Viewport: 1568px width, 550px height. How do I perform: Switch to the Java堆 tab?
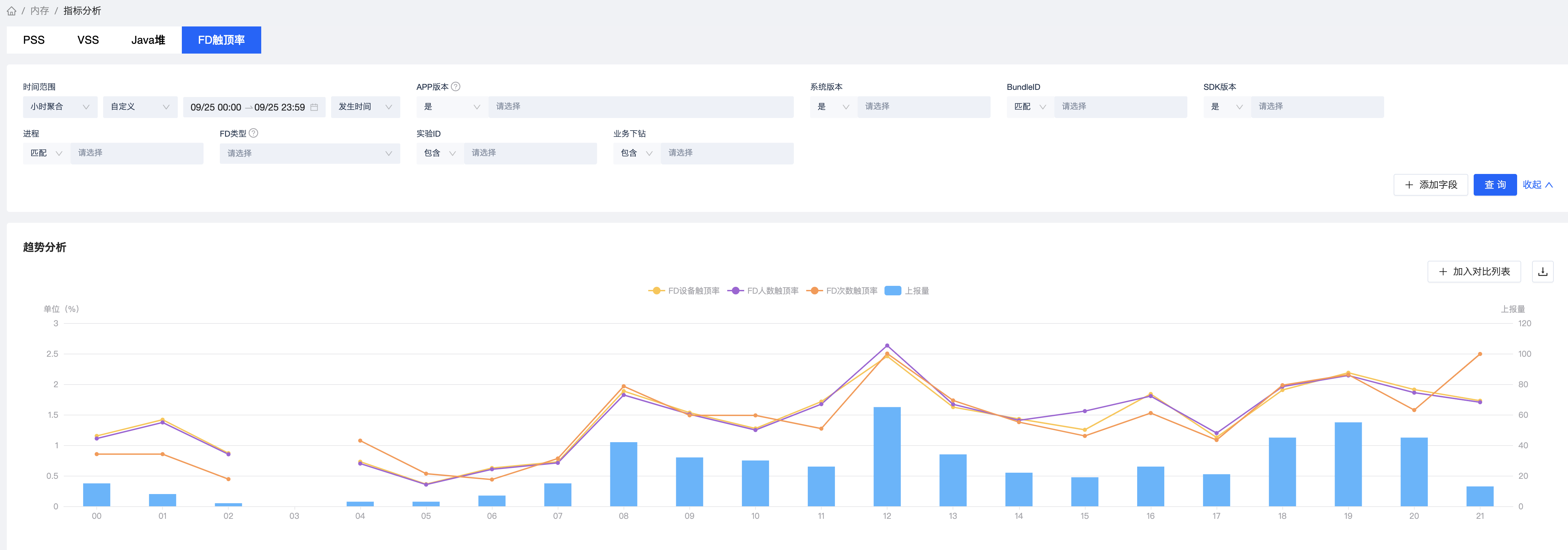pyautogui.click(x=149, y=40)
